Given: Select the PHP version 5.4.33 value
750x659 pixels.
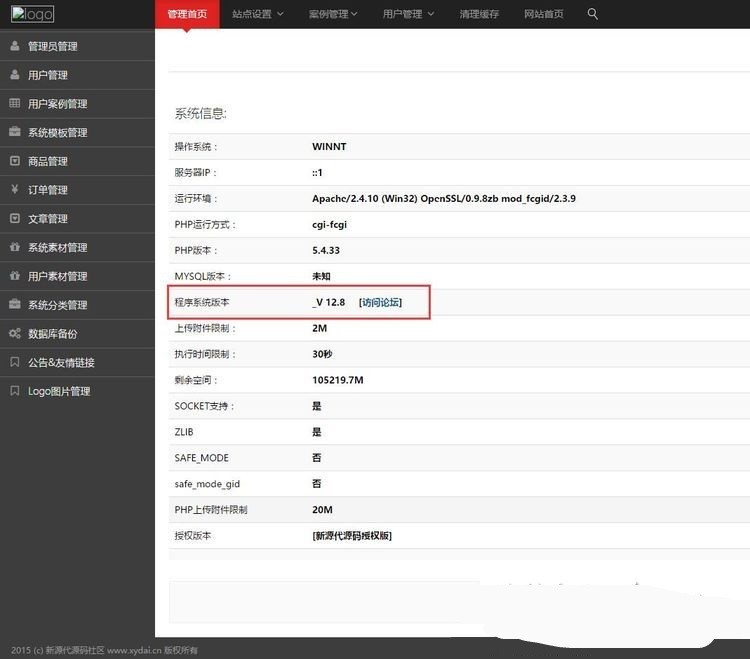Looking at the screenshot, I should click(x=326, y=251).
